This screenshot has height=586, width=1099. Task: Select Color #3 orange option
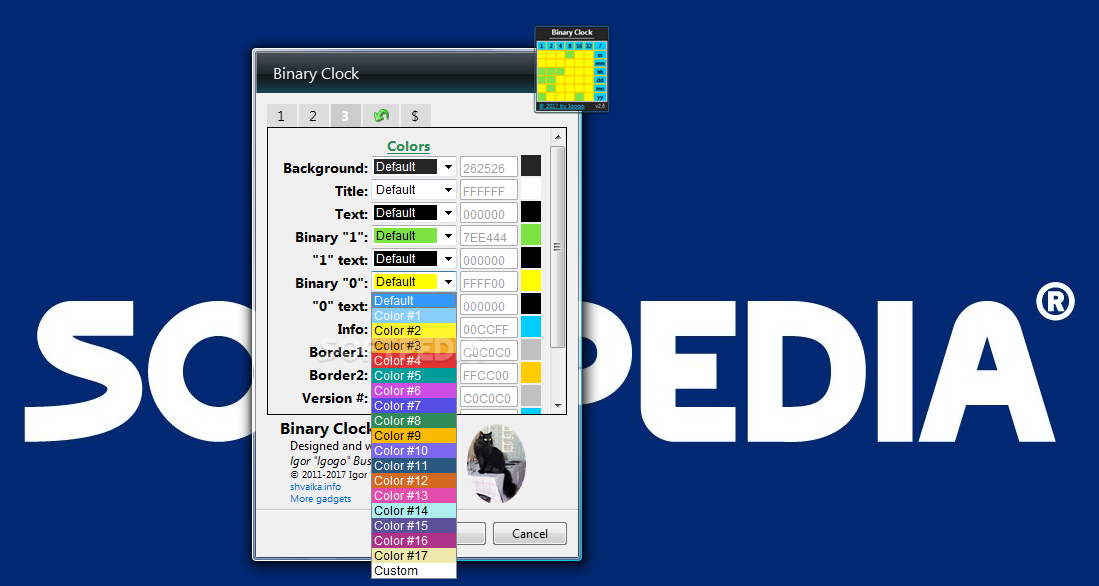(x=414, y=346)
